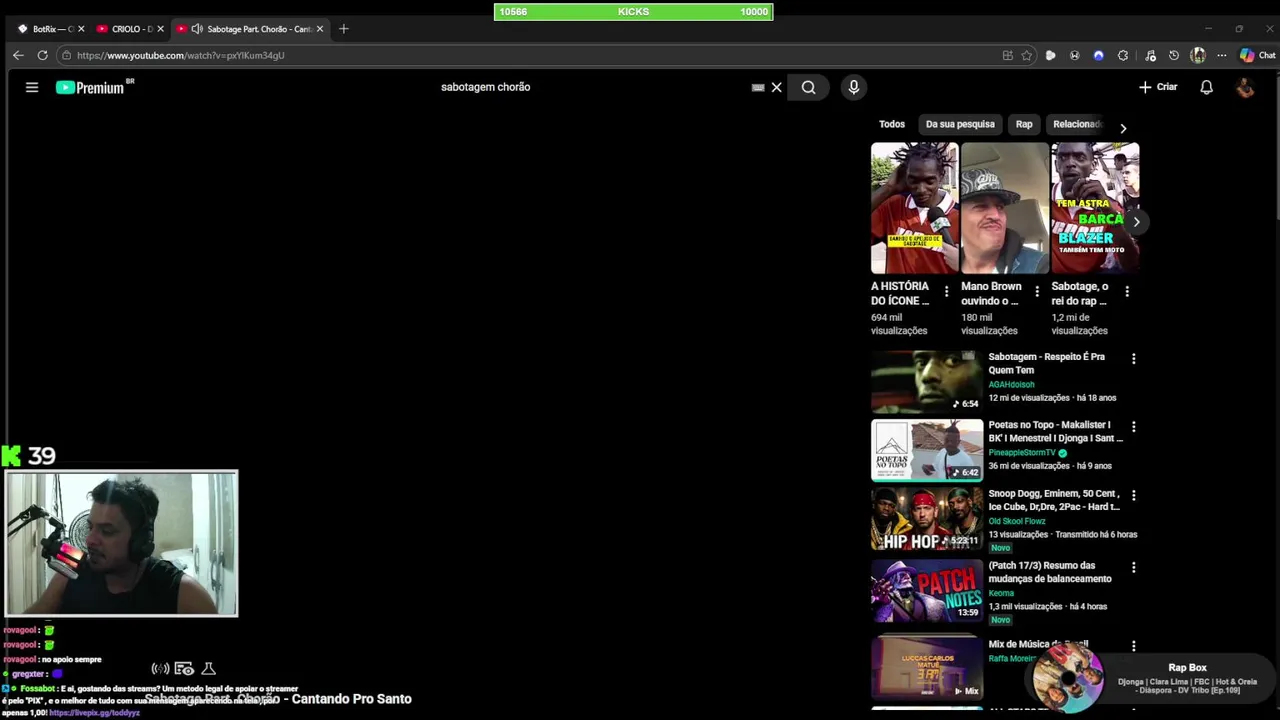The width and height of the screenshot is (1280, 720).
Task: Open the browser apps grid icon in address bar
Action: [1007, 55]
